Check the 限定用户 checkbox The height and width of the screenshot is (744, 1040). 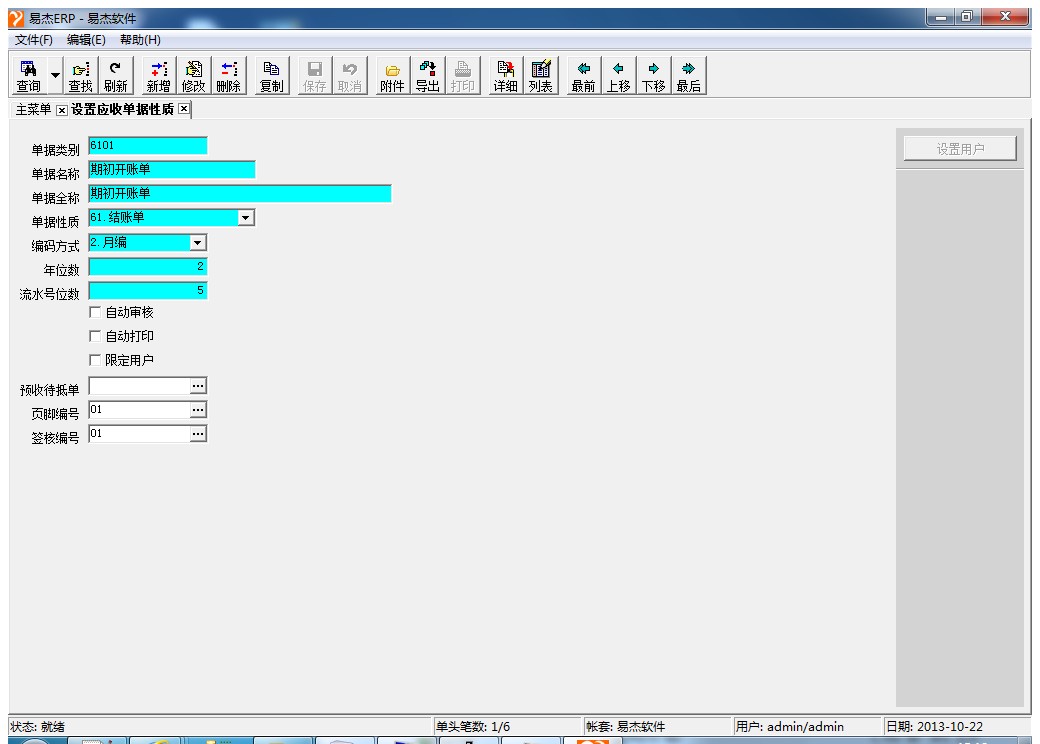(96, 360)
